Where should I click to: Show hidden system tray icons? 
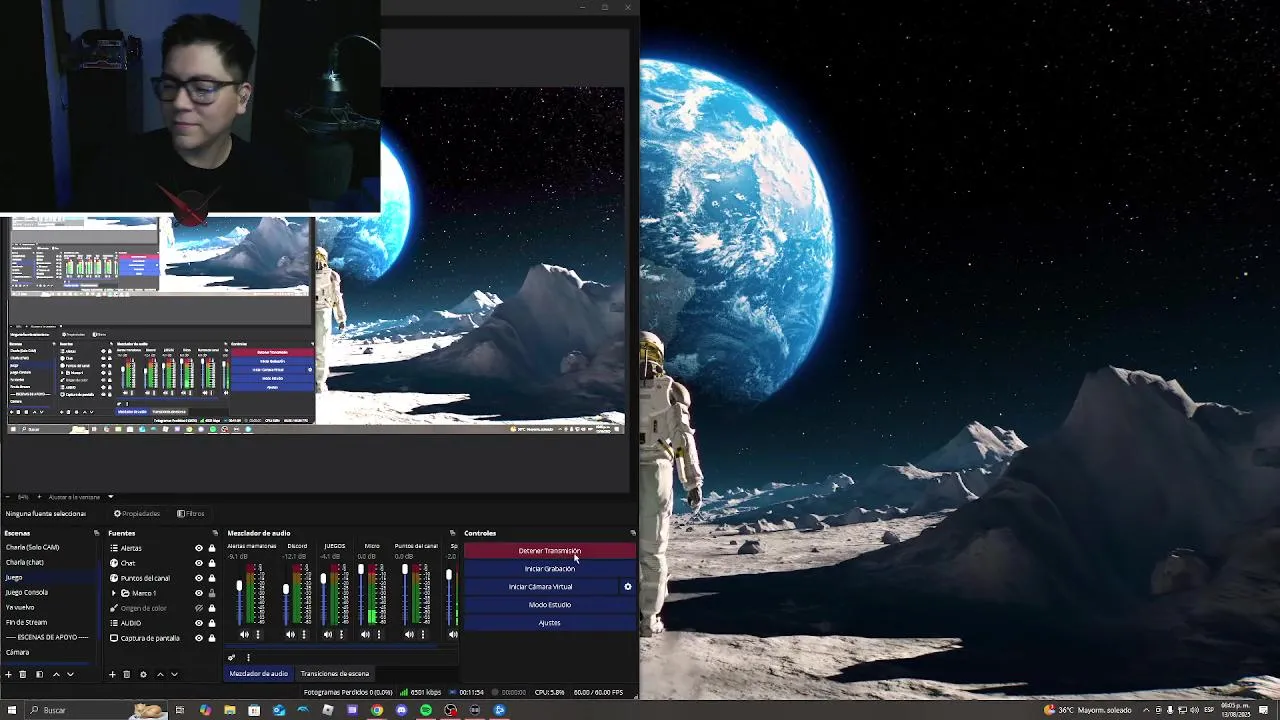coord(1146,710)
